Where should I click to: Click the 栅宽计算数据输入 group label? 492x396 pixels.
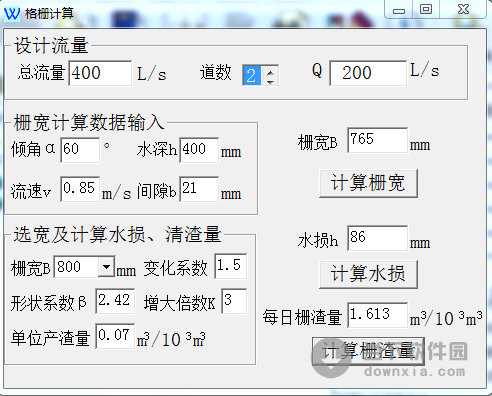89,122
